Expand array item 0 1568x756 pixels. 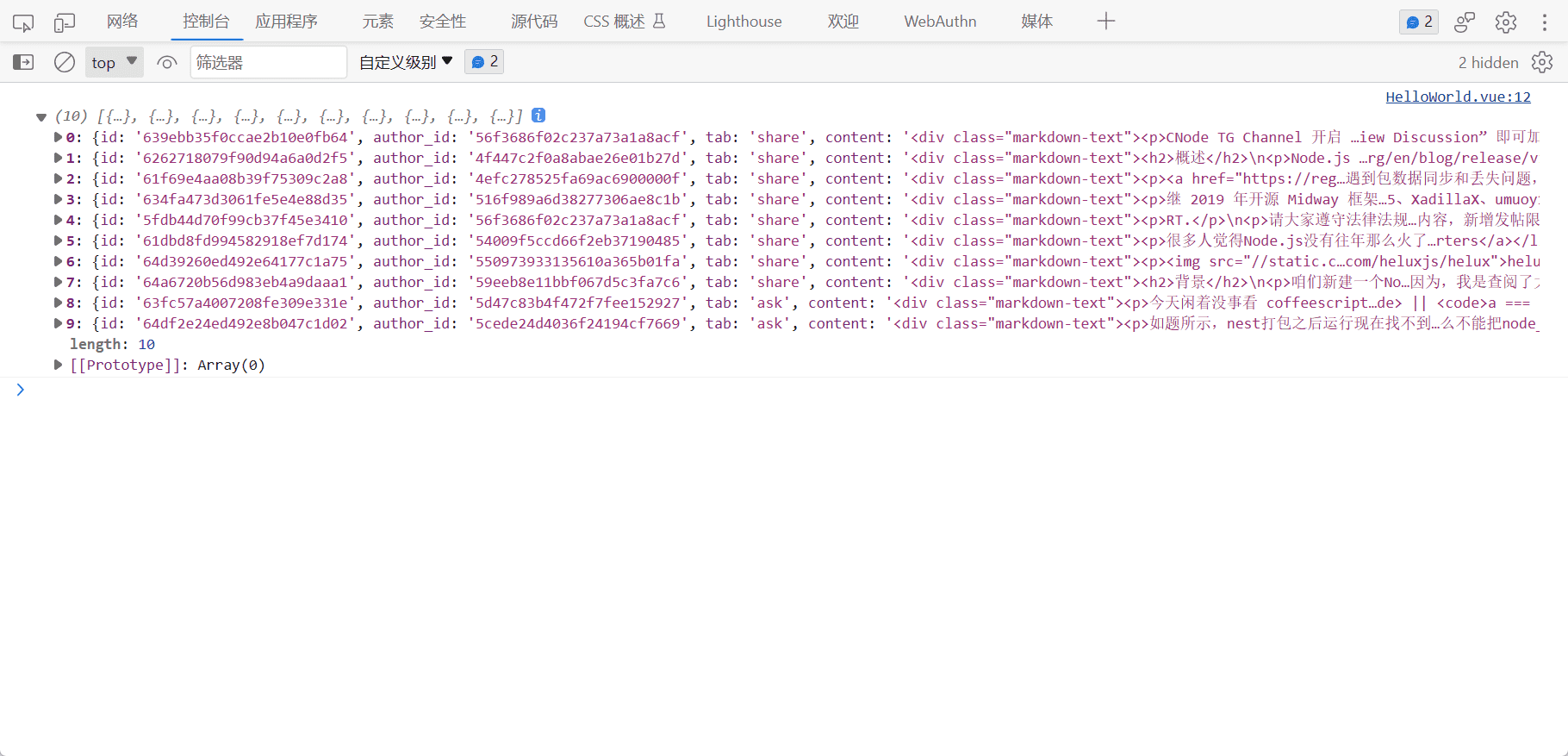click(58, 137)
